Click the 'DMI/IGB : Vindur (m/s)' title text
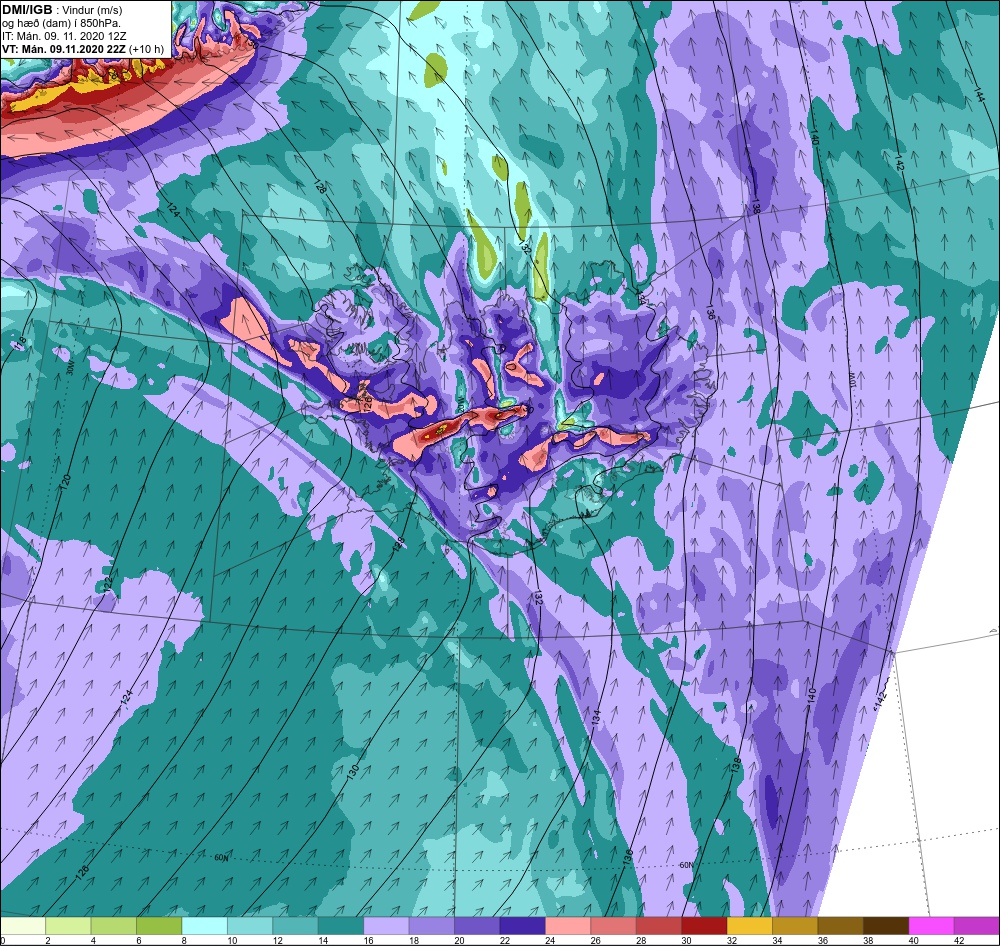The height and width of the screenshot is (946, 1000). click(62, 10)
